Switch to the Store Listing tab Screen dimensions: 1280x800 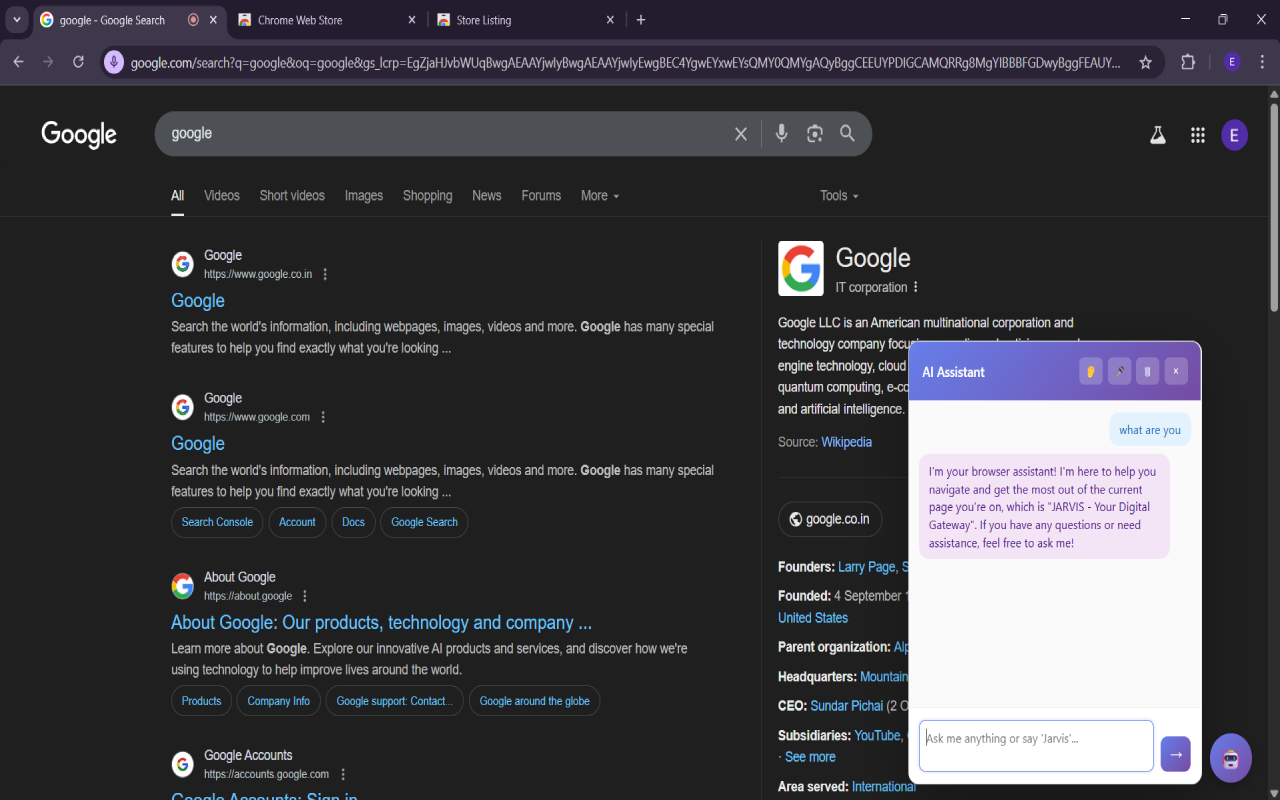click(x=527, y=20)
